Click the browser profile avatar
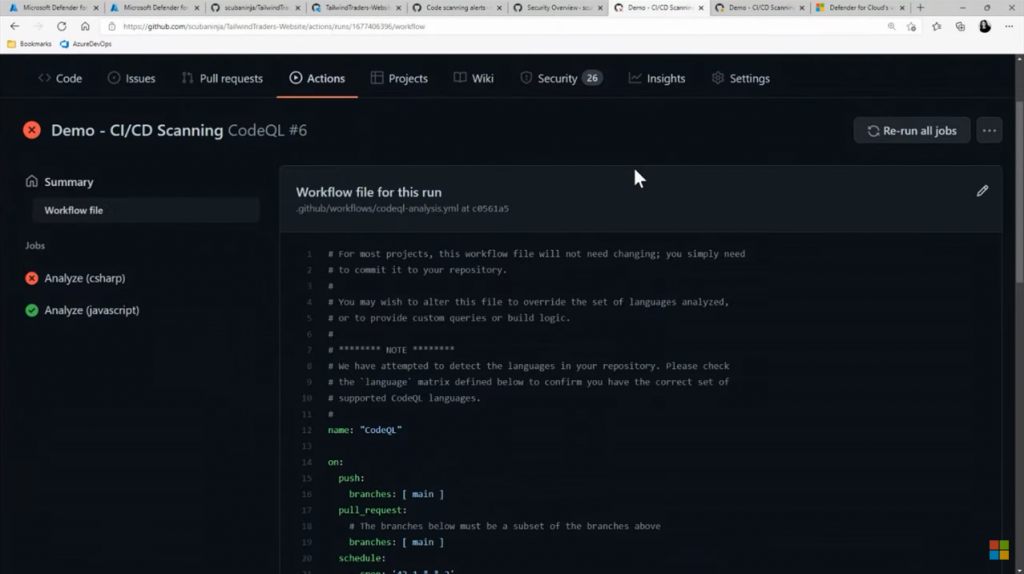The width and height of the screenshot is (1024, 574). coord(985,26)
